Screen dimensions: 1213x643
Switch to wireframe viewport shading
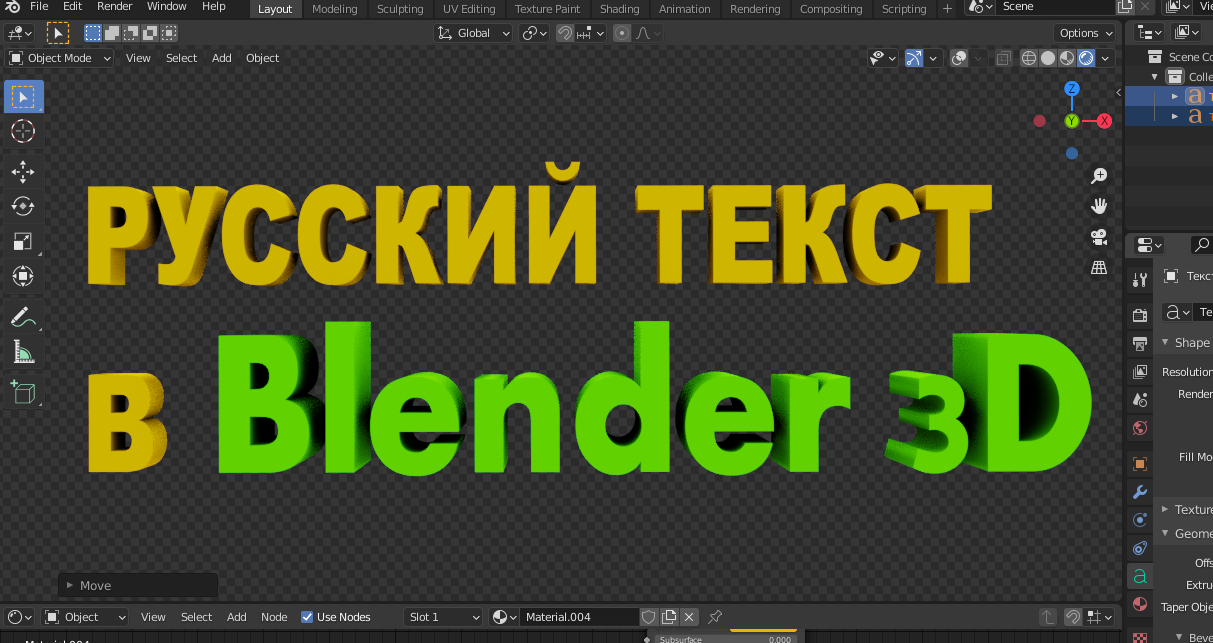pyautogui.click(x=1029, y=58)
